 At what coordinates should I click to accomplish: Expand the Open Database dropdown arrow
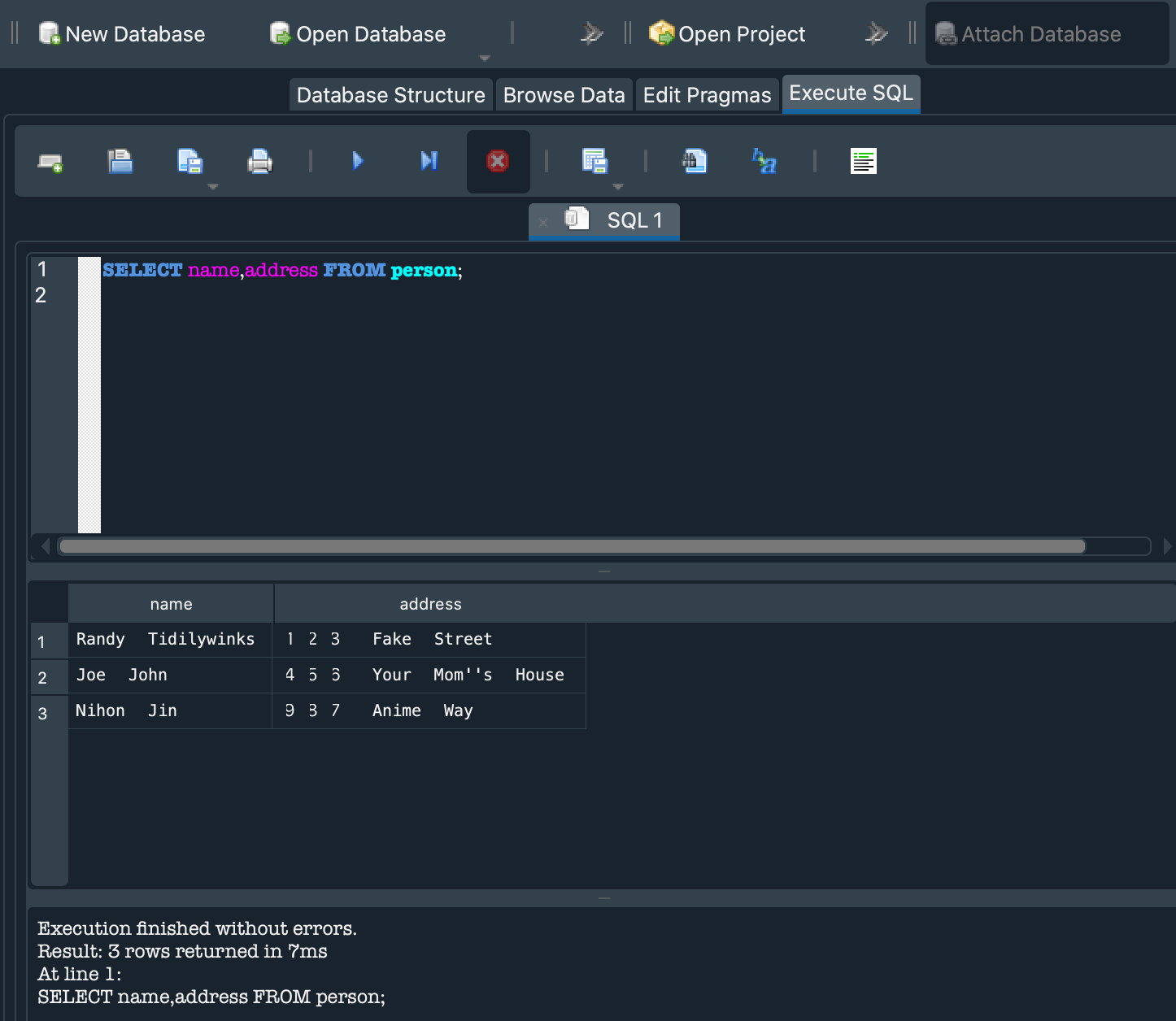click(485, 59)
